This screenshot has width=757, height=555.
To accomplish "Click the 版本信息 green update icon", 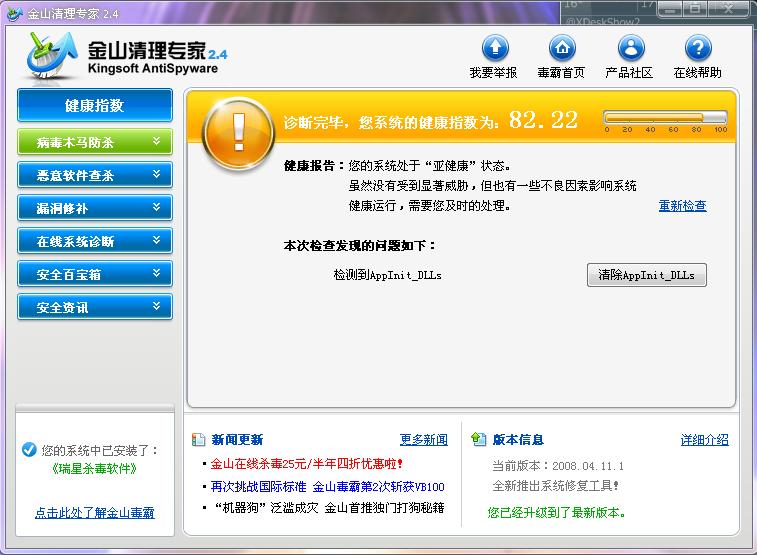I will pyautogui.click(x=478, y=439).
